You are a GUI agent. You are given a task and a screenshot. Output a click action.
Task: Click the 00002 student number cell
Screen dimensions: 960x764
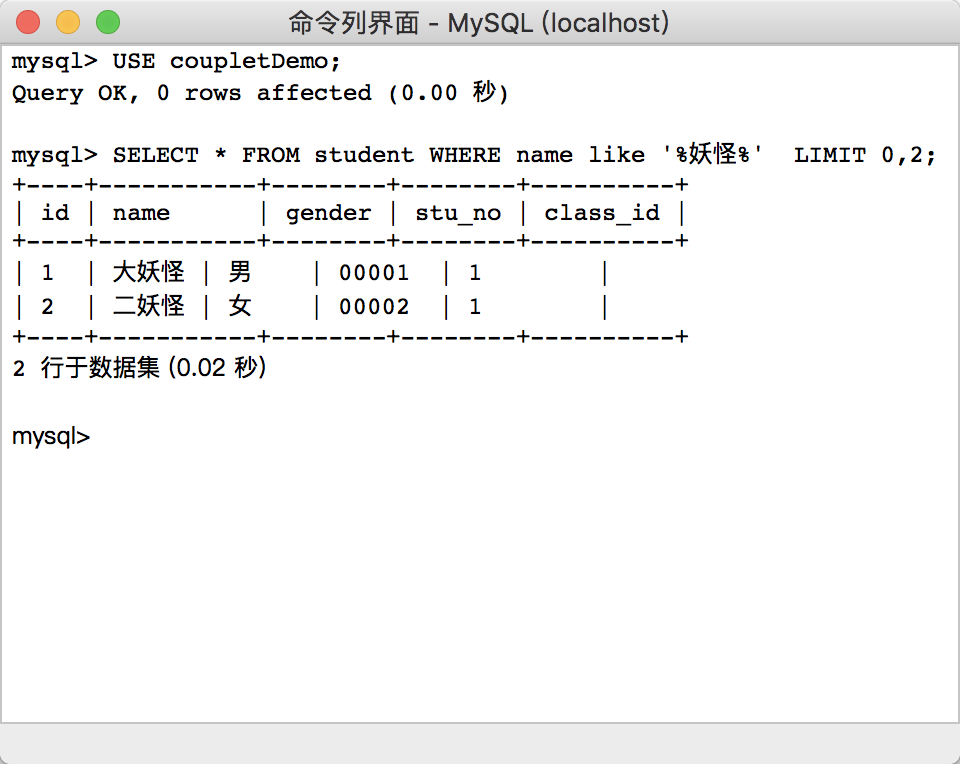click(374, 306)
